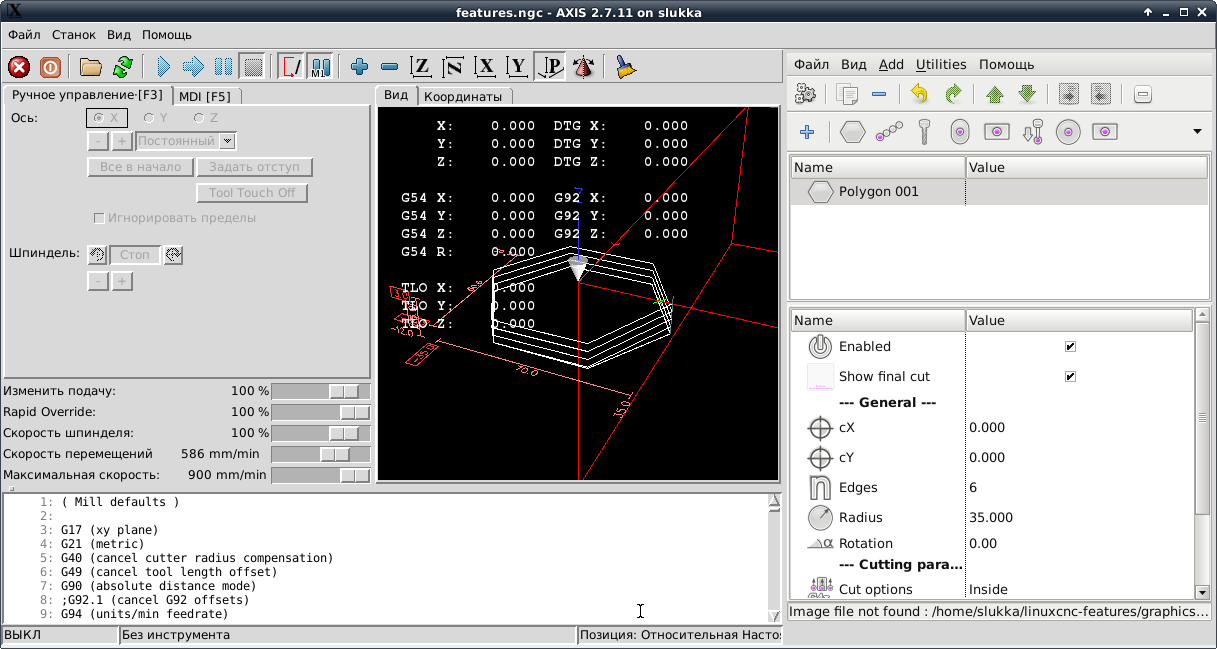Toggle the machine power button
This screenshot has width=1217, height=649.
pyautogui.click(x=49, y=67)
